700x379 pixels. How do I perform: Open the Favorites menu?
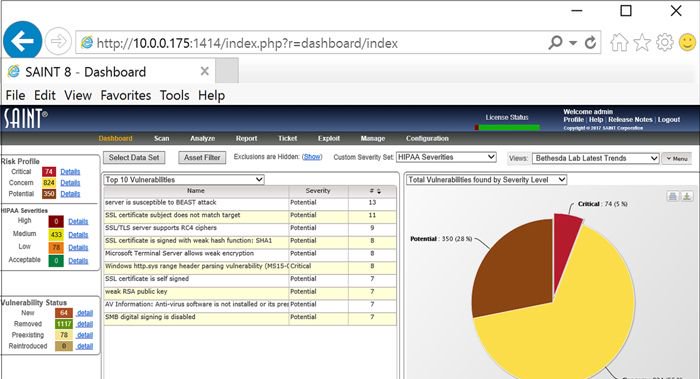(x=125, y=95)
